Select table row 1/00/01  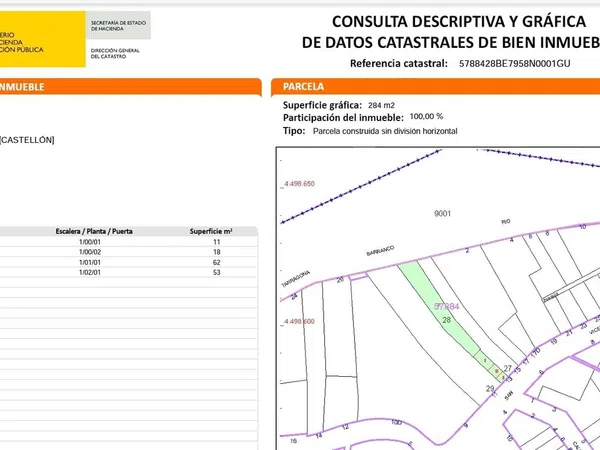129,242
